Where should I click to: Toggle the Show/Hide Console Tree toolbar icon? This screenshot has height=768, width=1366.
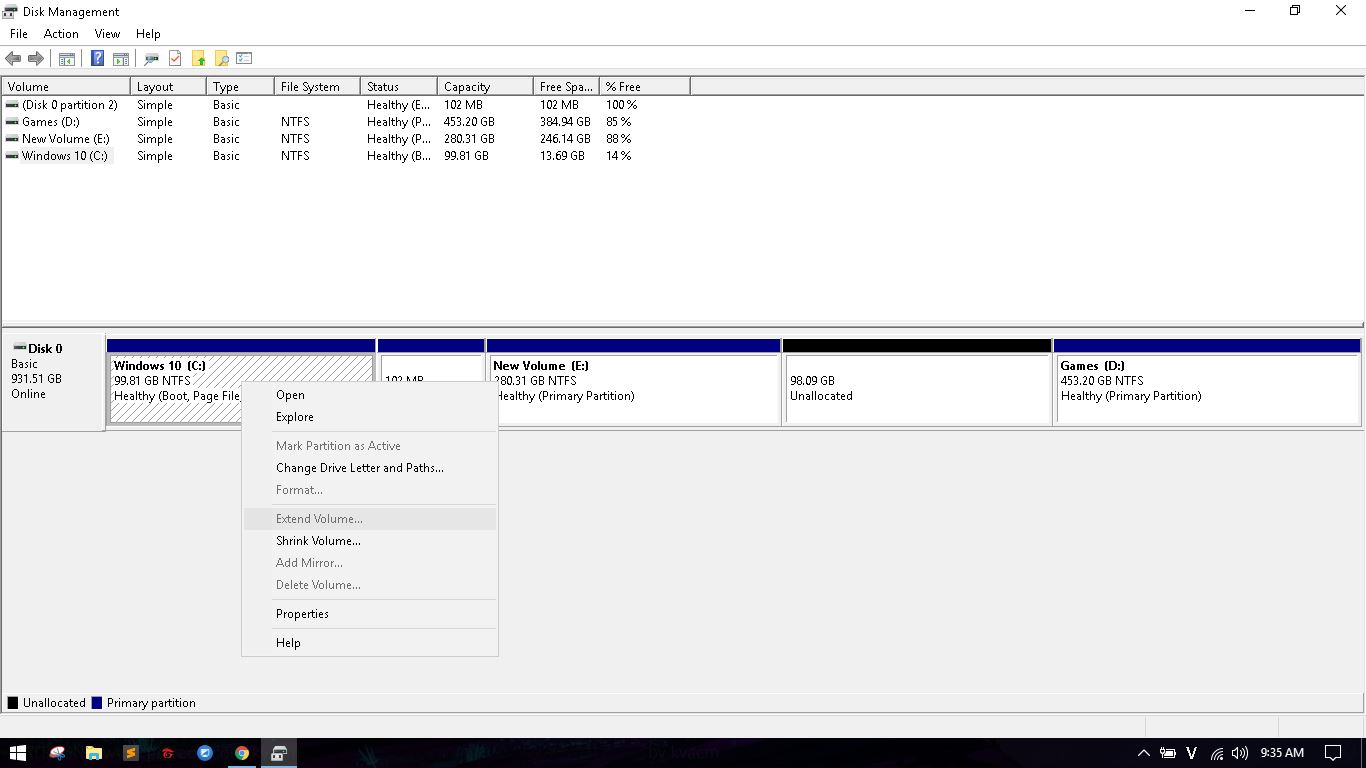coord(67,59)
